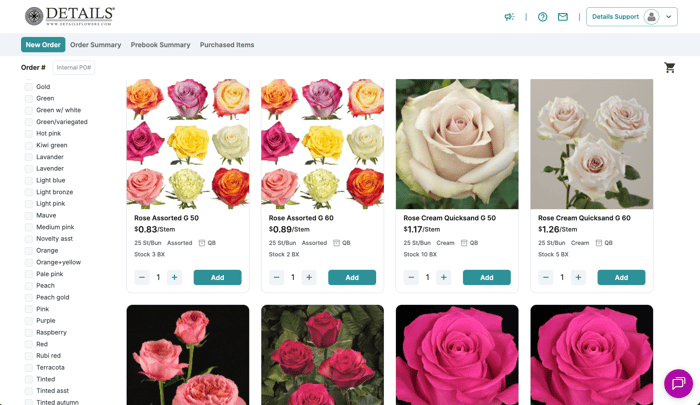Screen dimensions: 700x405
Task: Open the mail envelope icon
Action: [563, 17]
